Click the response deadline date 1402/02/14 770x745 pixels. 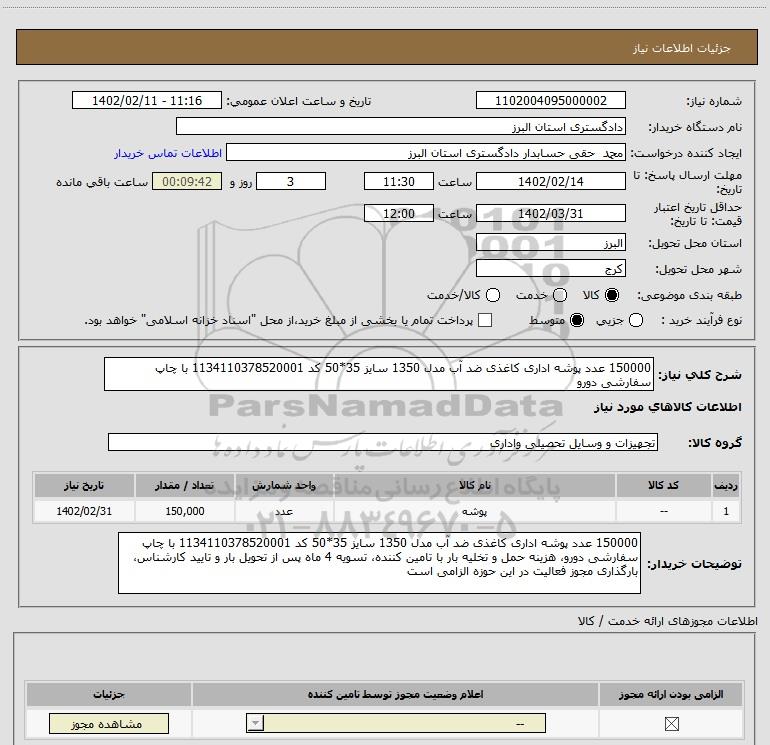point(550,181)
